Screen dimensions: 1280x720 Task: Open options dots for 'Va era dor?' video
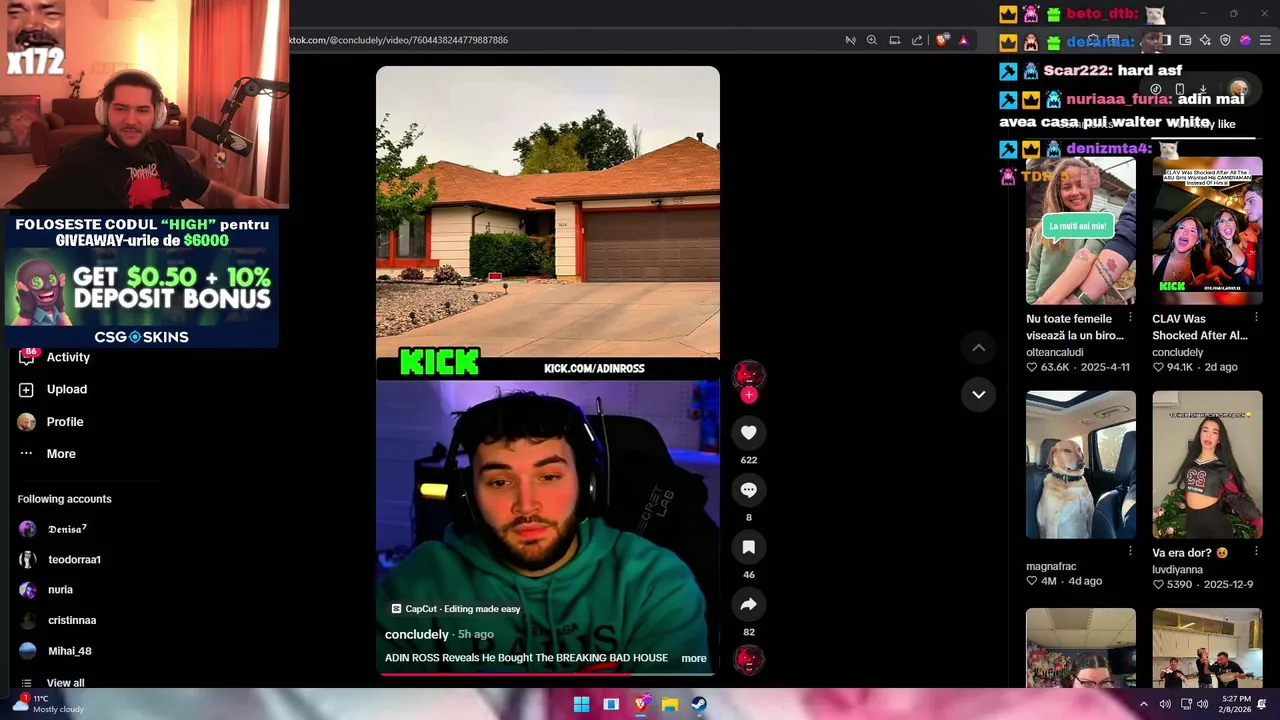pos(1256,551)
